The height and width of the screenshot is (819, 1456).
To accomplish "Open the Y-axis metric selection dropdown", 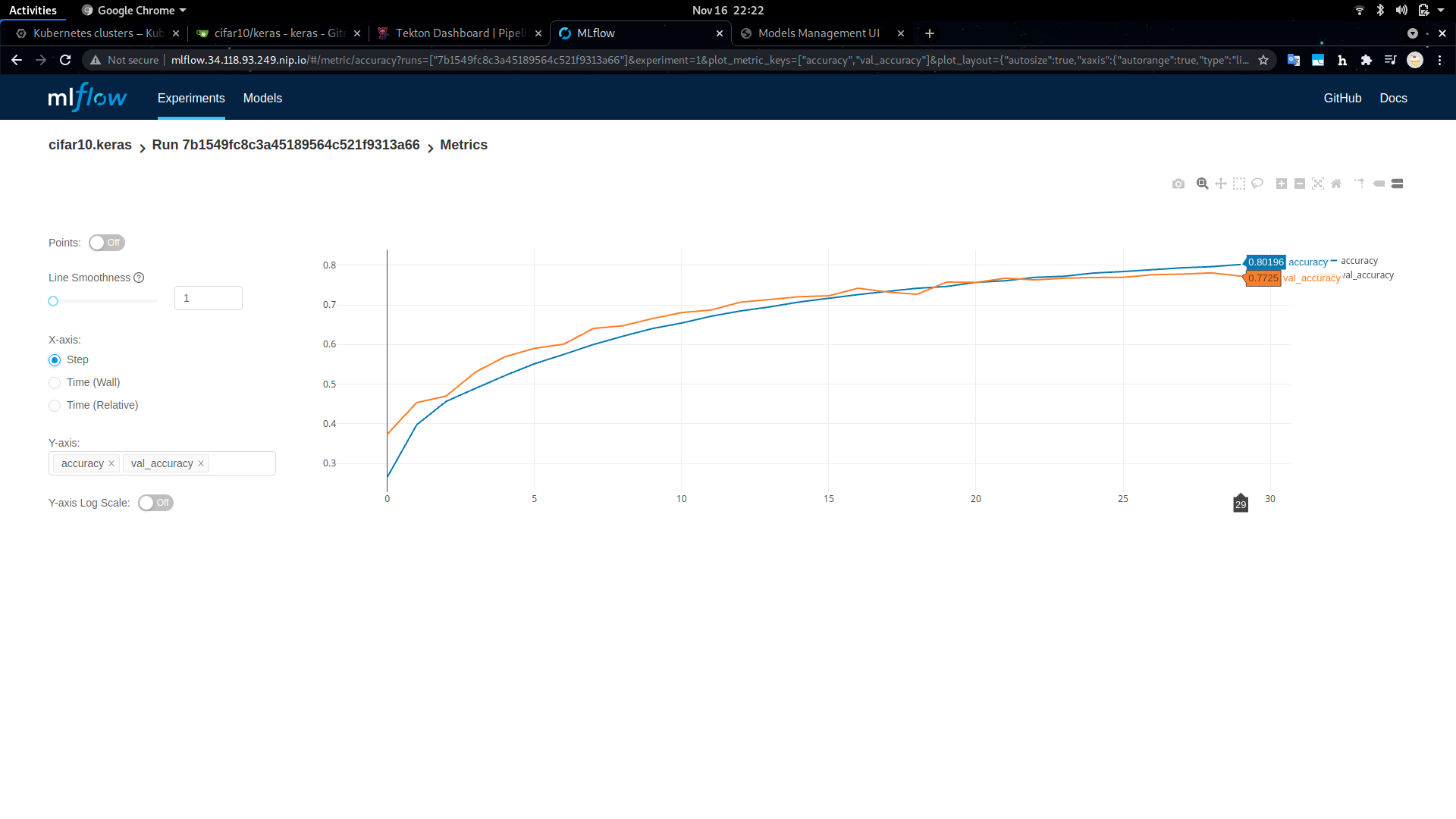I will pos(239,463).
